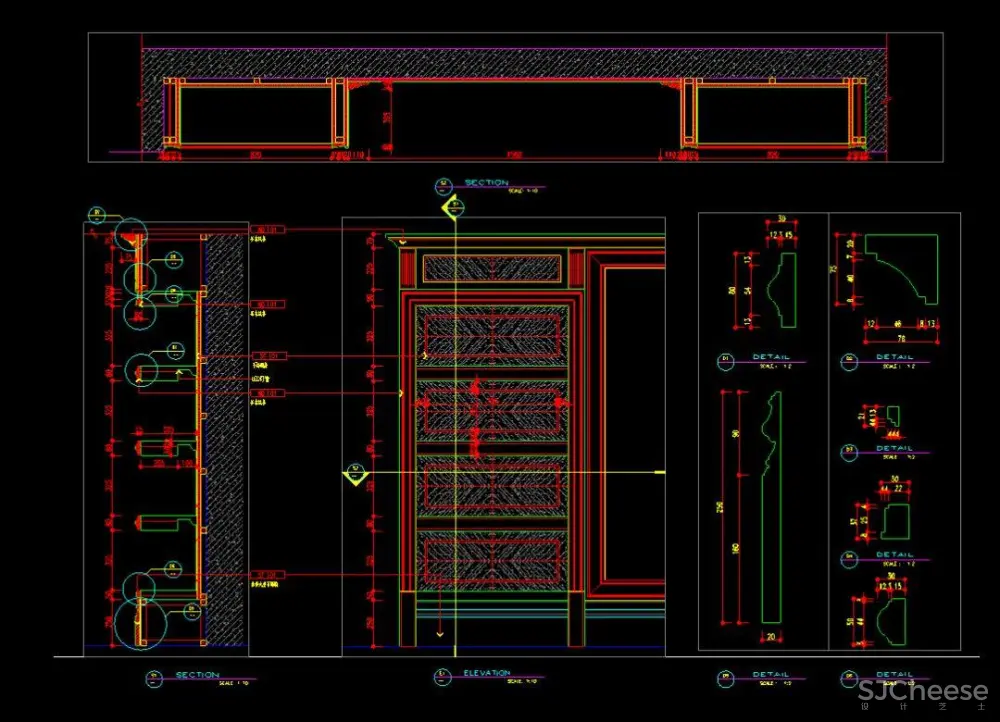Click the ELEVATION title text
This screenshot has width=1000, height=722.
click(x=486, y=673)
